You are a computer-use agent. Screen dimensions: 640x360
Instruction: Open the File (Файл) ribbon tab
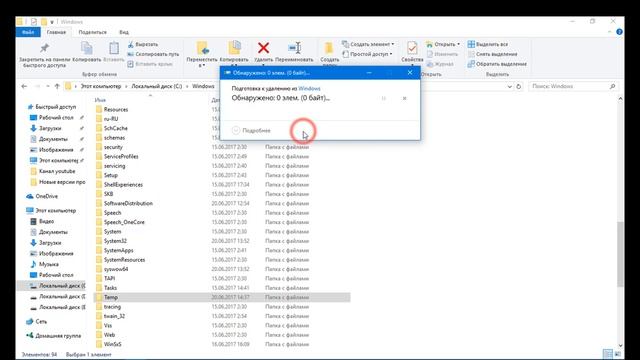(28, 32)
